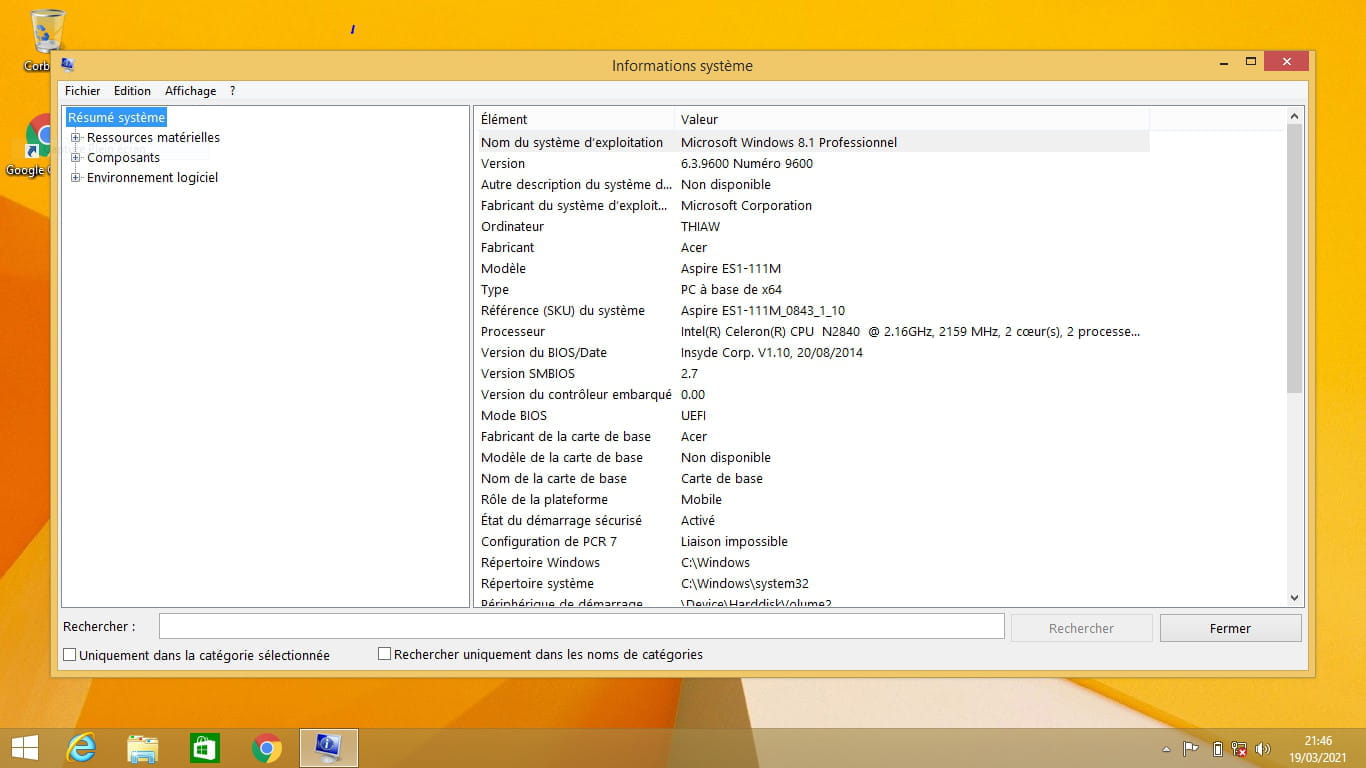
Task: Click the 'Type PC à base de x64' row
Action: 814,289
